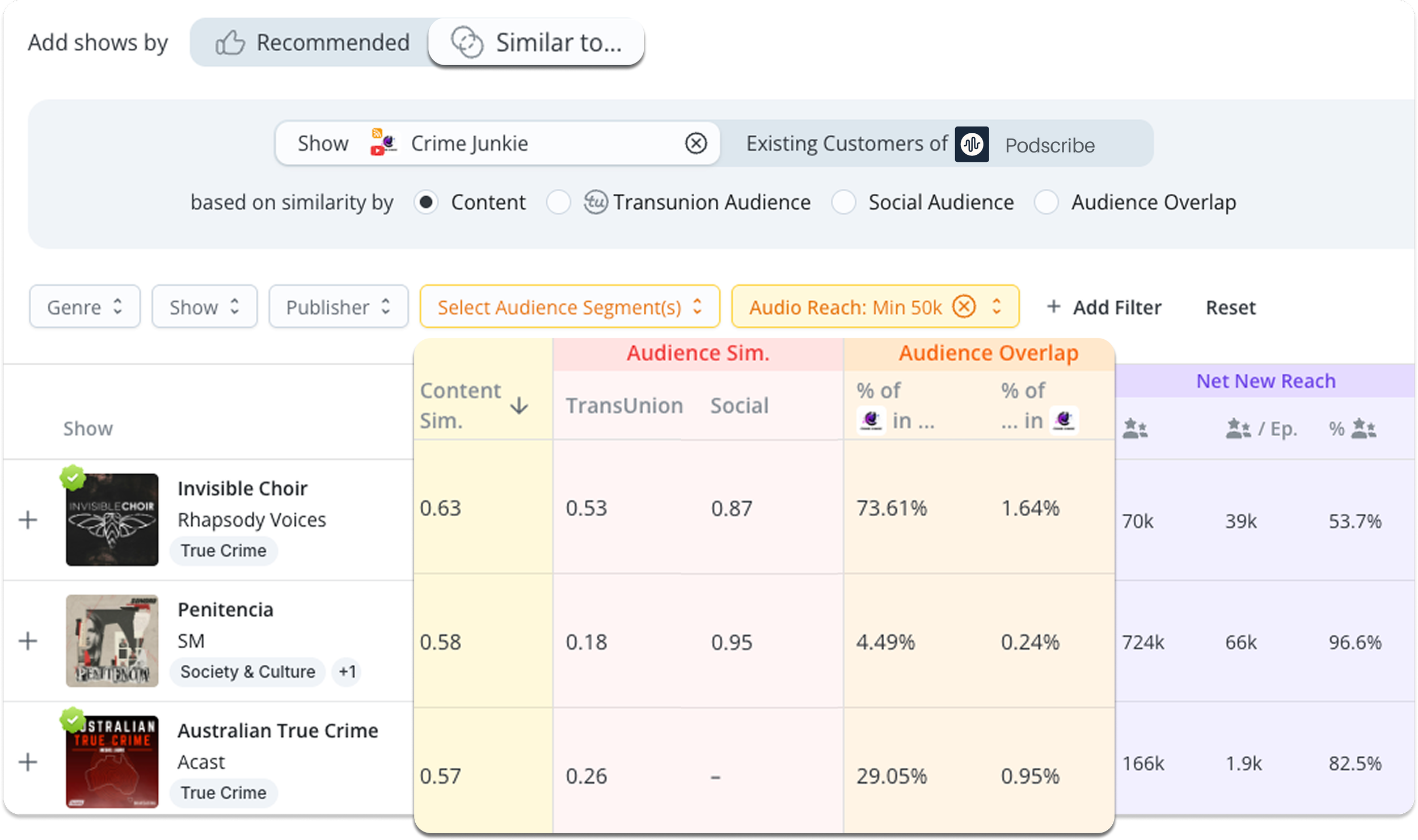Add Australian True Crime with plus icon
The height and width of the screenshot is (840, 1418).
click(28, 762)
